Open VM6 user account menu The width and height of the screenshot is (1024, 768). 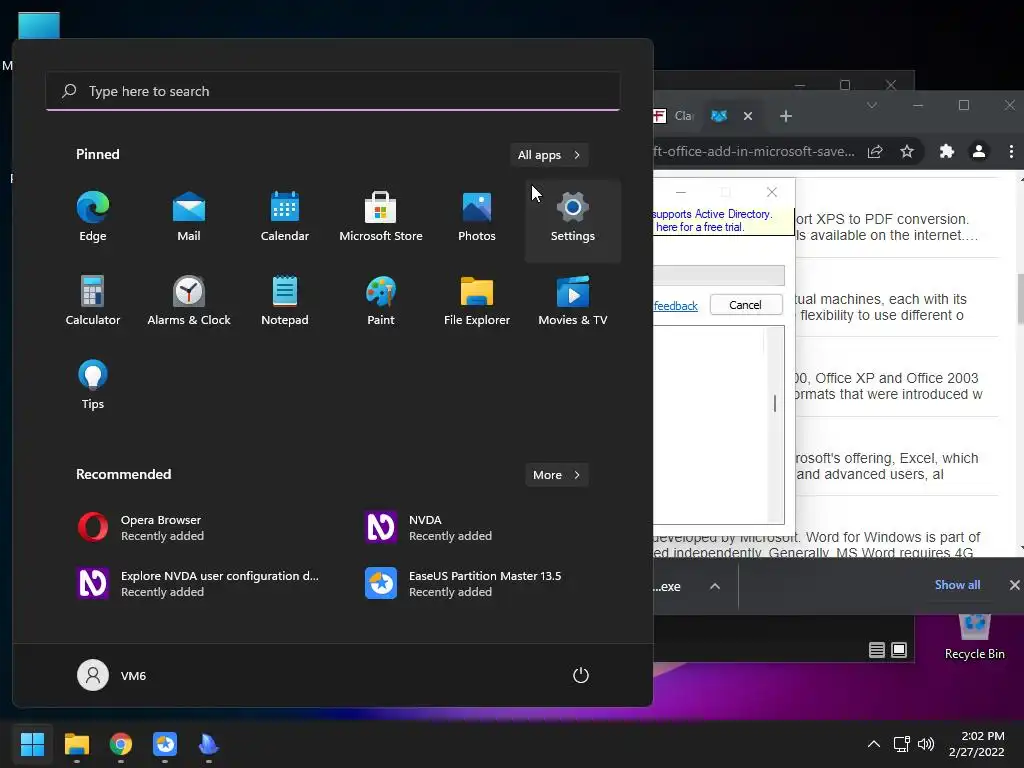pos(112,675)
